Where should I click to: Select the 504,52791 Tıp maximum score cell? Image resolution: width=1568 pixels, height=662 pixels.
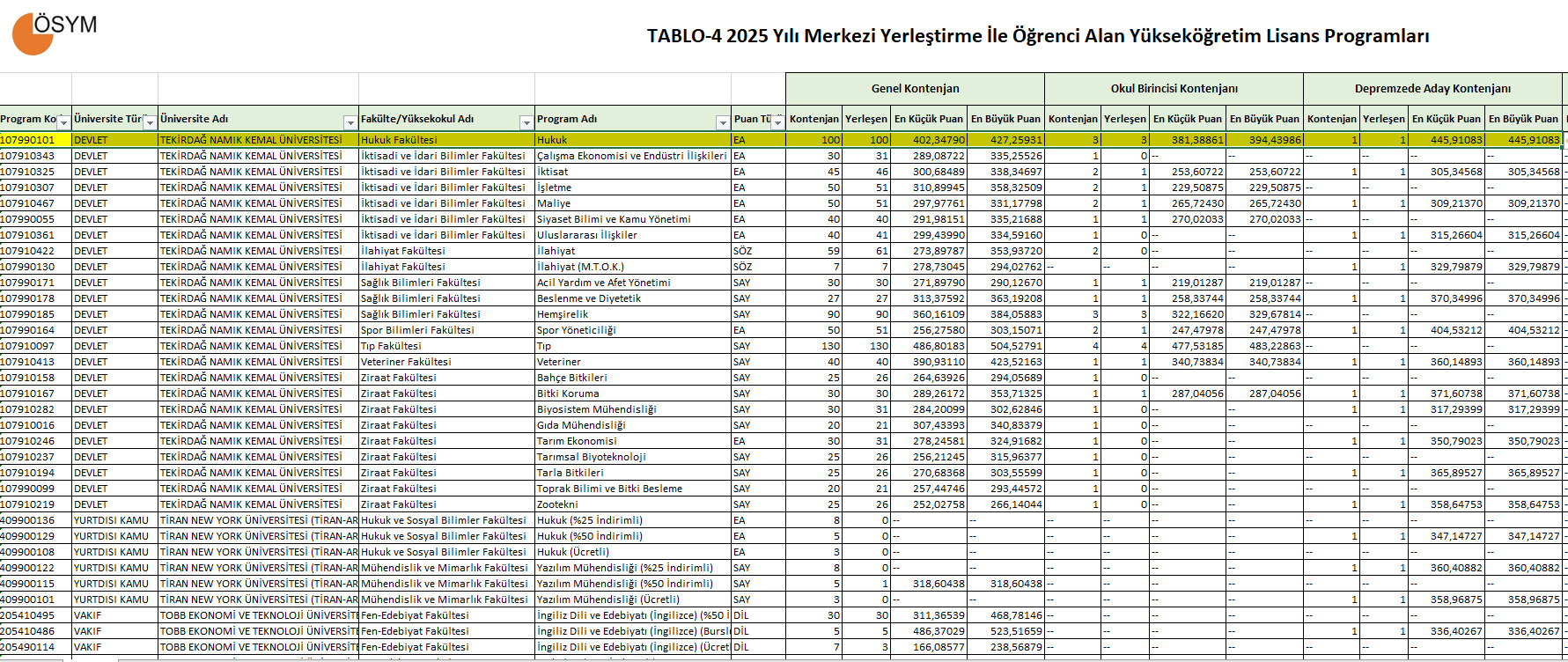[1005, 346]
